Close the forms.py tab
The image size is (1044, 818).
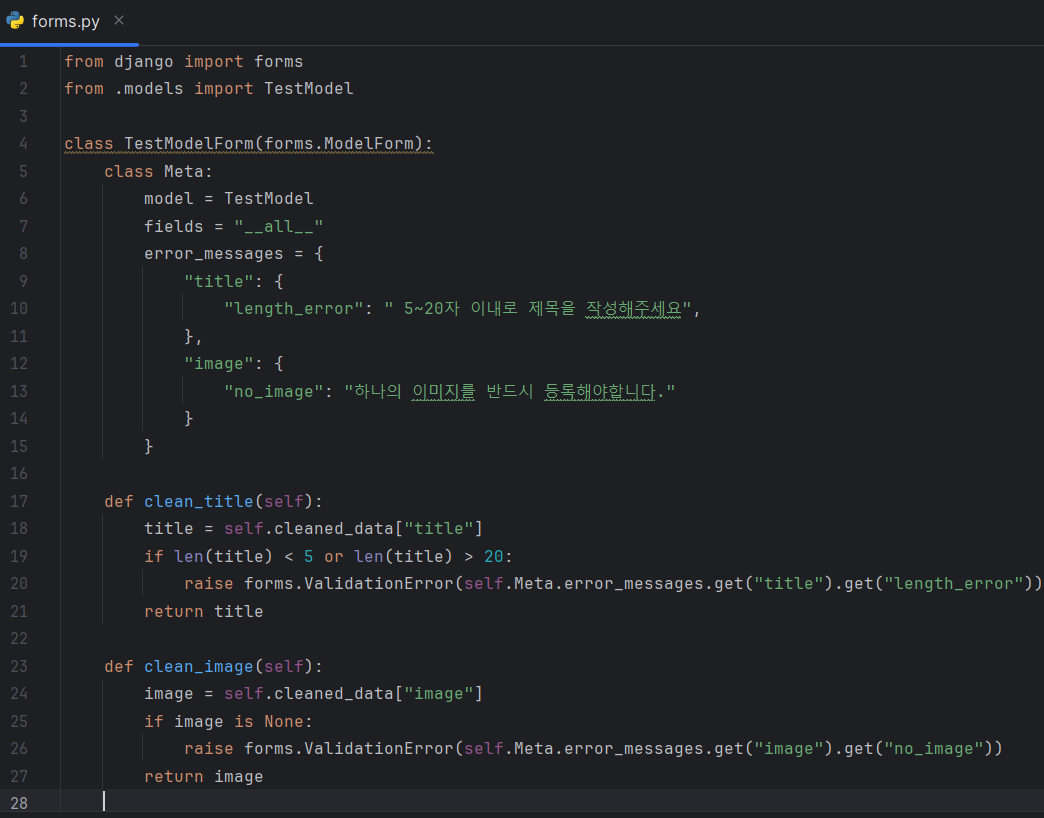(x=119, y=21)
